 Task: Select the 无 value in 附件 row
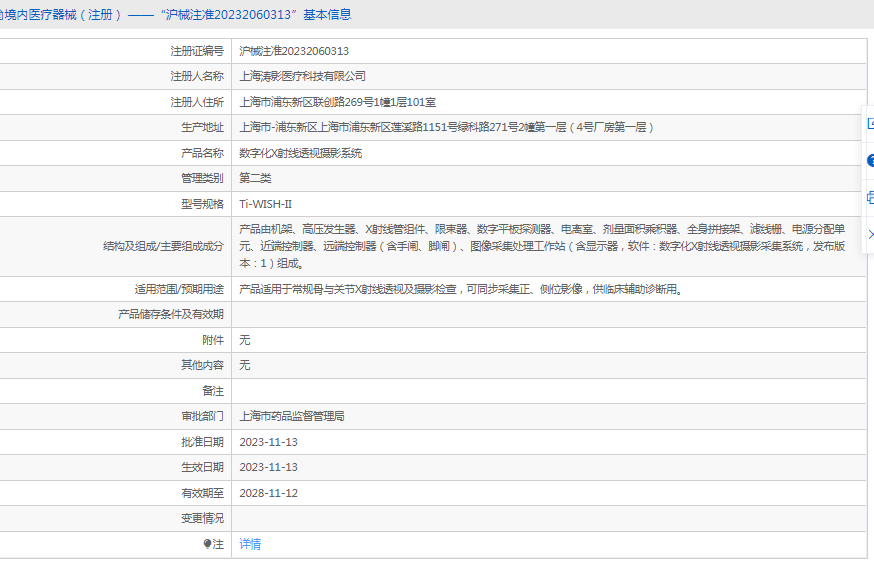(245, 340)
